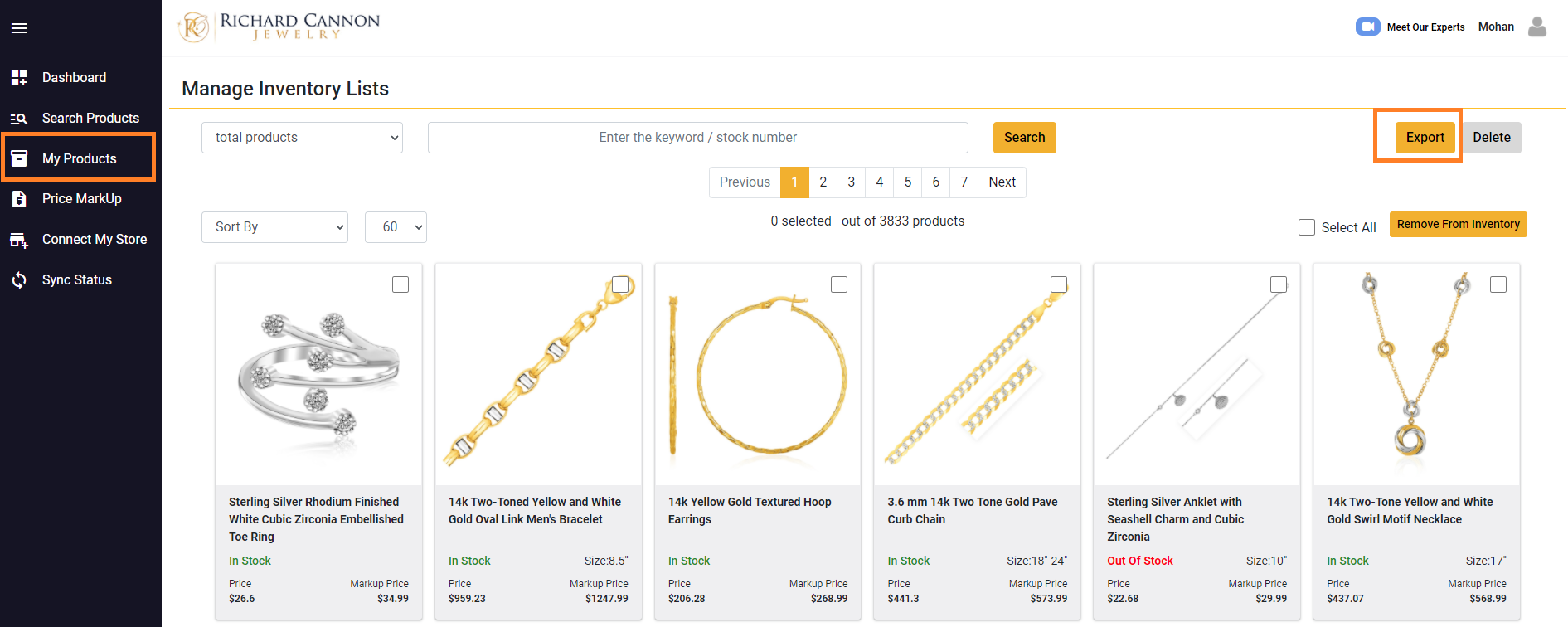Click the keyword / stock number search field

[697, 138]
